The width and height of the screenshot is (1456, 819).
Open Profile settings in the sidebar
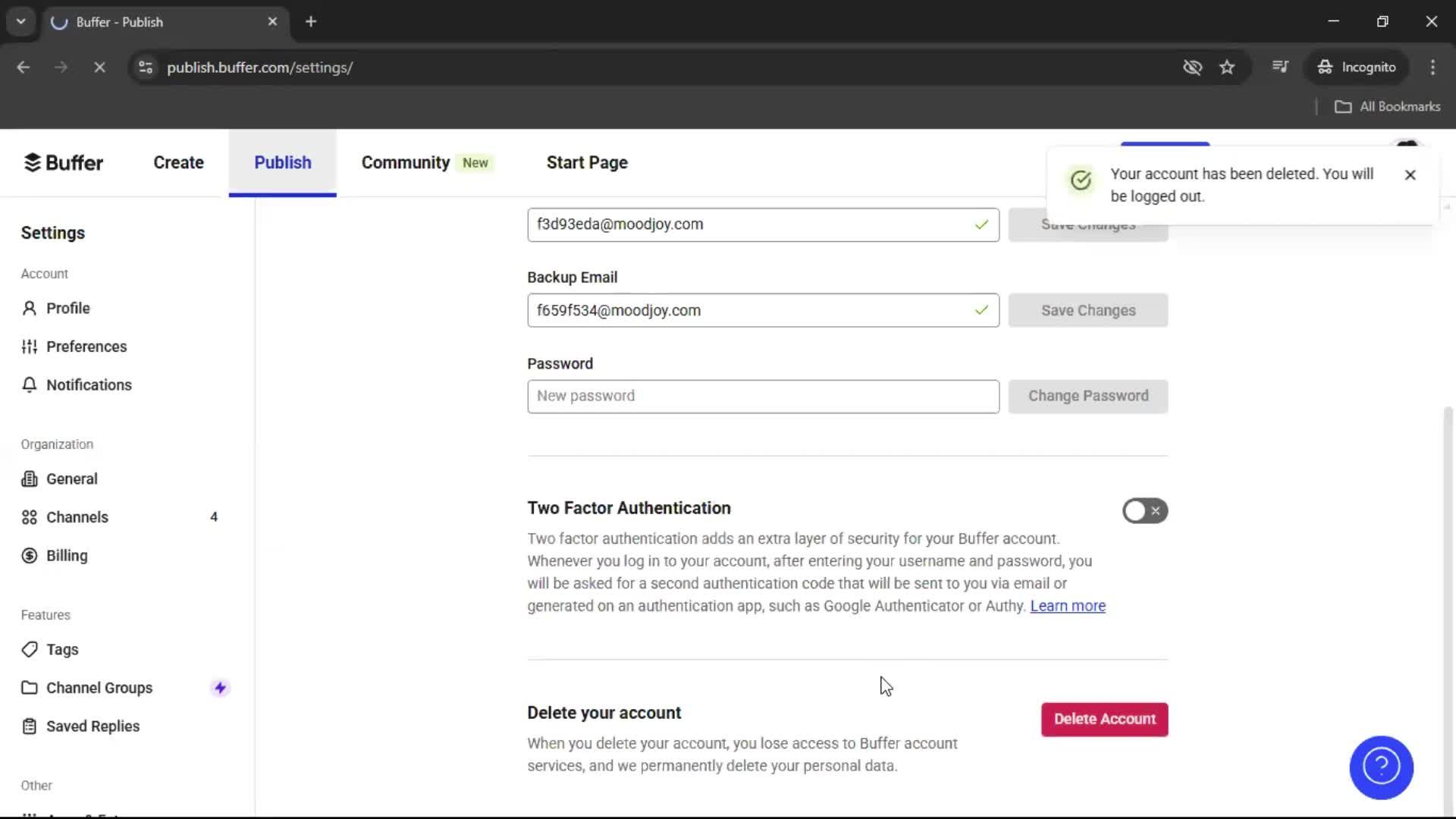point(67,308)
